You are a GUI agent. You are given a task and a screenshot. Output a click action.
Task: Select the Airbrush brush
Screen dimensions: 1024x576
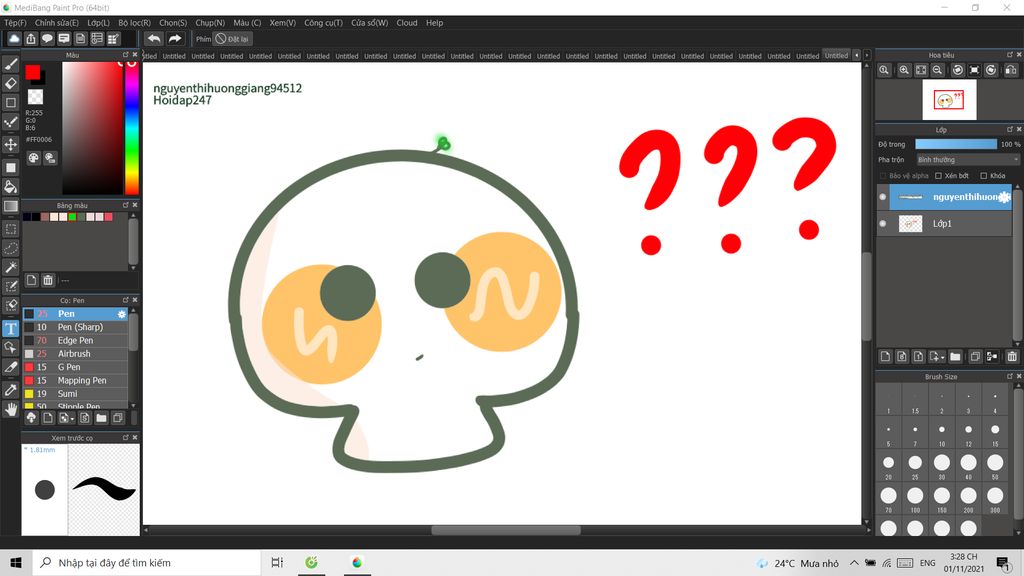(76, 354)
